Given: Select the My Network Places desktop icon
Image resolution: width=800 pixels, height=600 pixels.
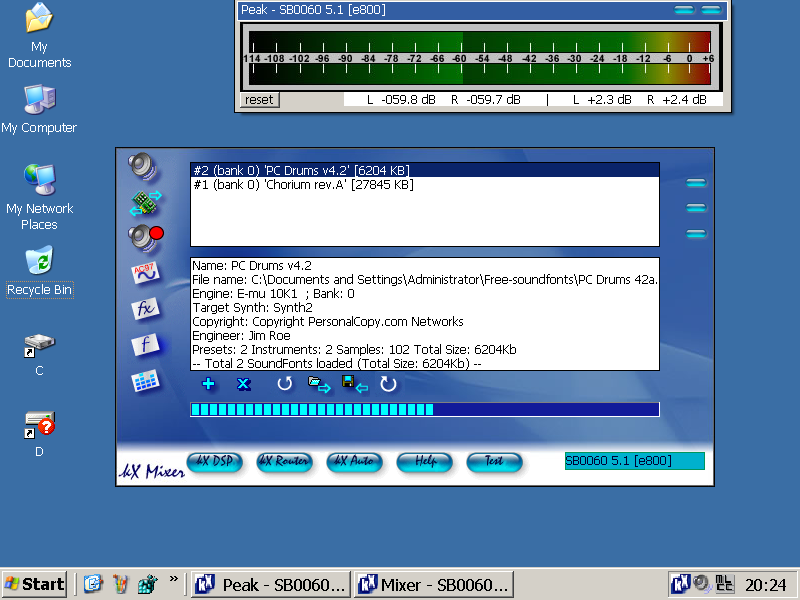Looking at the screenshot, I should tap(39, 197).
